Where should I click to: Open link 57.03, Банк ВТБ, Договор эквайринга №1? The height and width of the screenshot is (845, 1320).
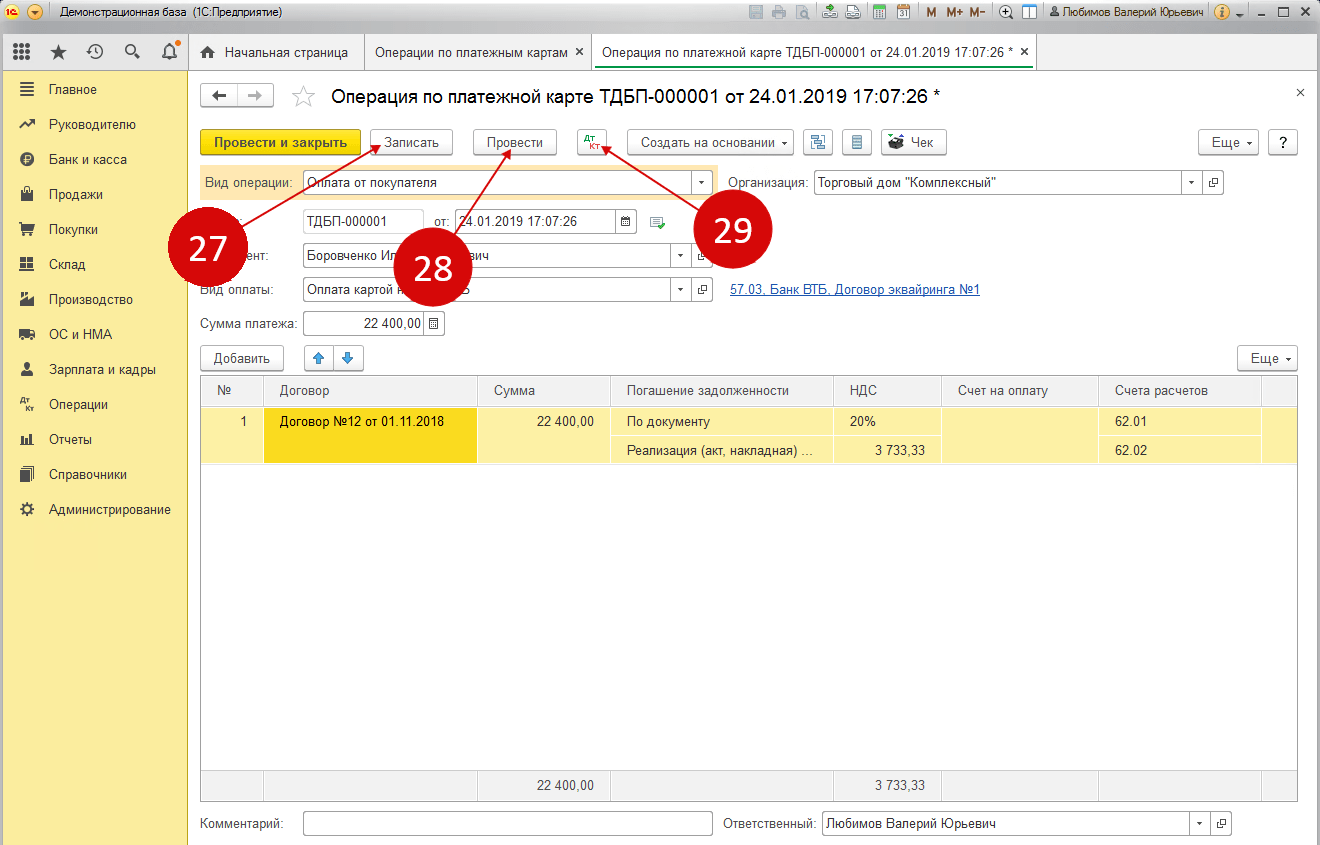(855, 289)
